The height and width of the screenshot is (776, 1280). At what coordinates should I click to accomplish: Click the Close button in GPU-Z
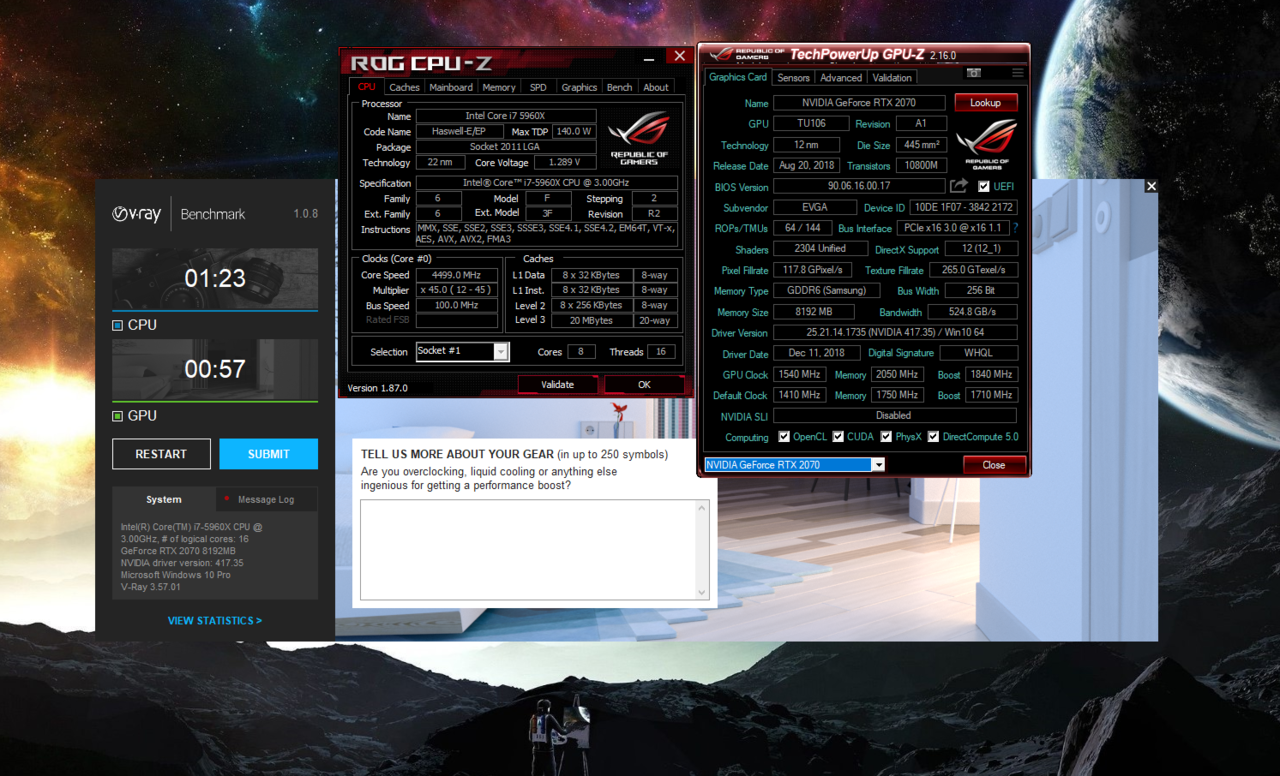[x=994, y=465]
